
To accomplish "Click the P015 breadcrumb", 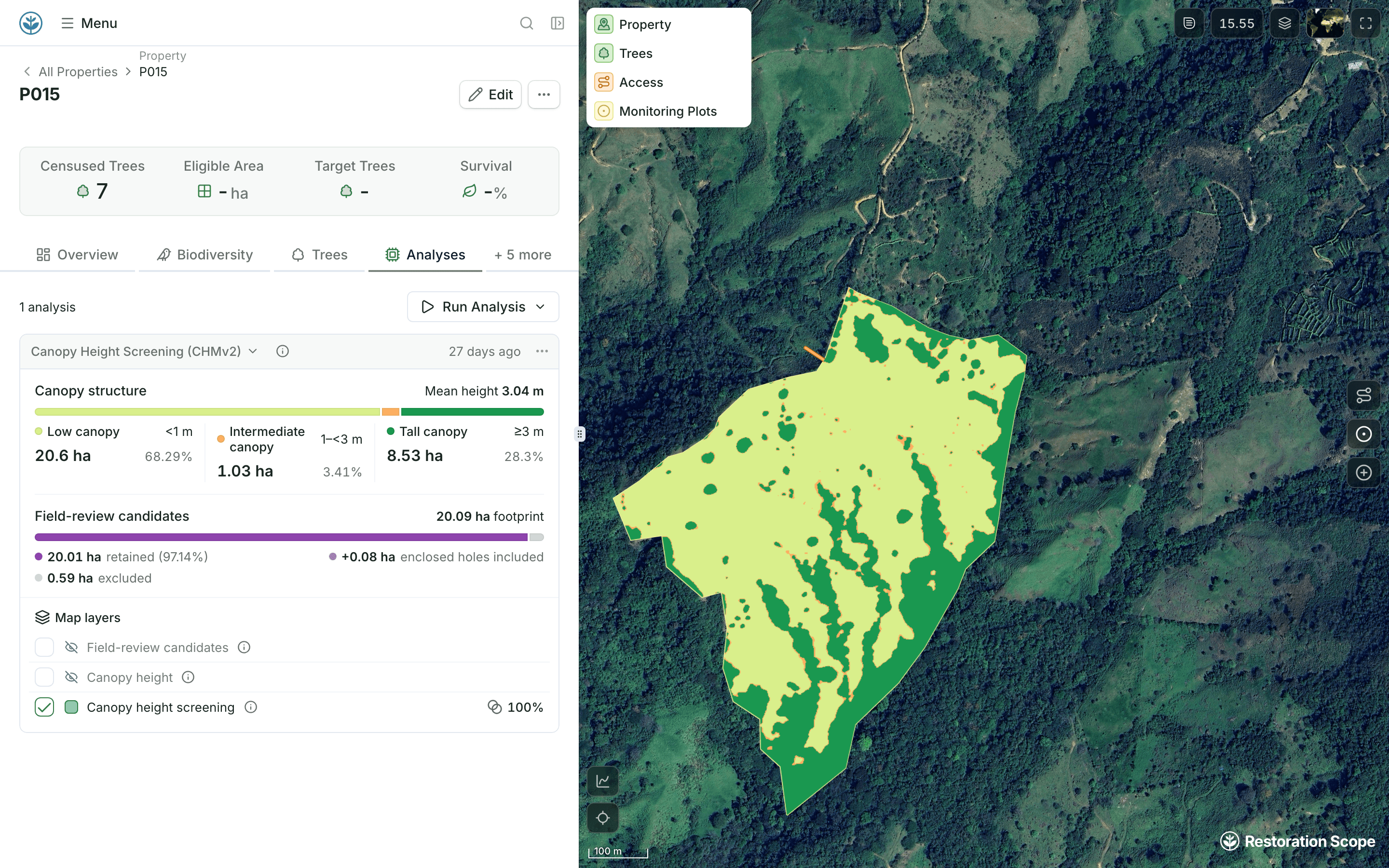I will click(x=153, y=72).
